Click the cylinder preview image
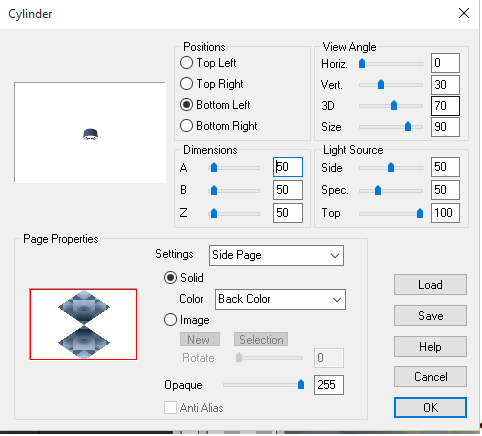Image resolution: width=482 pixels, height=436 pixels. click(x=90, y=132)
